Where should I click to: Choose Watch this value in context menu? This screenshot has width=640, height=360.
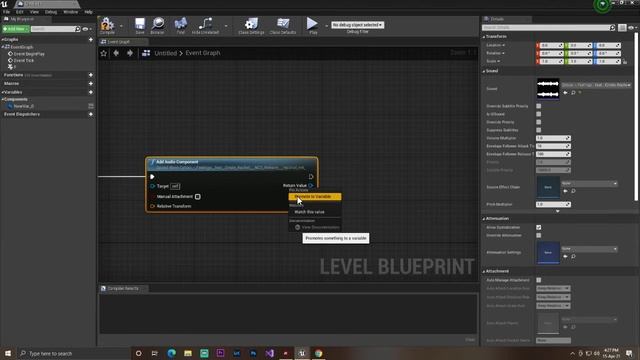tap(309, 212)
